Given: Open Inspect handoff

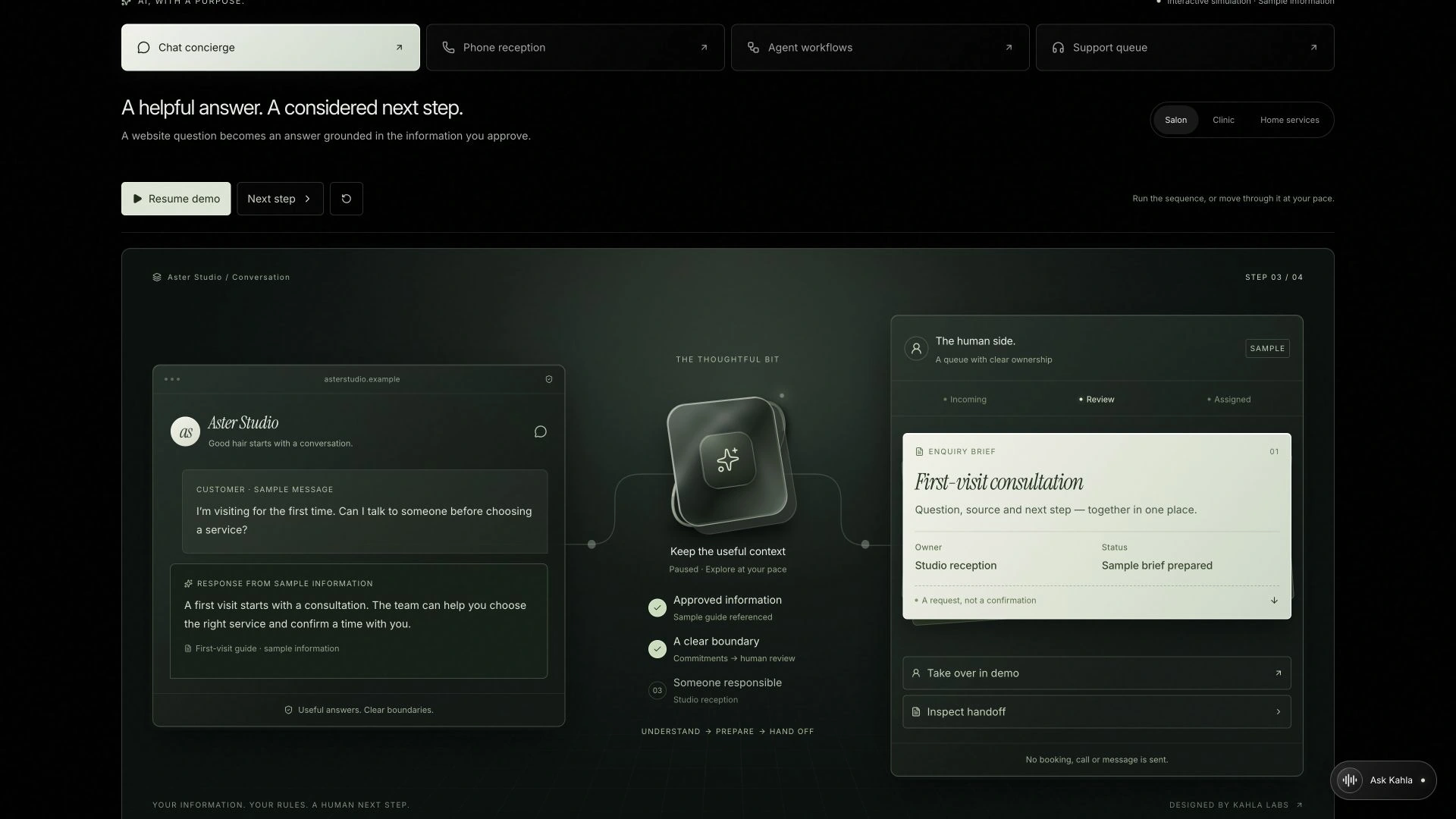Looking at the screenshot, I should coord(1097,711).
